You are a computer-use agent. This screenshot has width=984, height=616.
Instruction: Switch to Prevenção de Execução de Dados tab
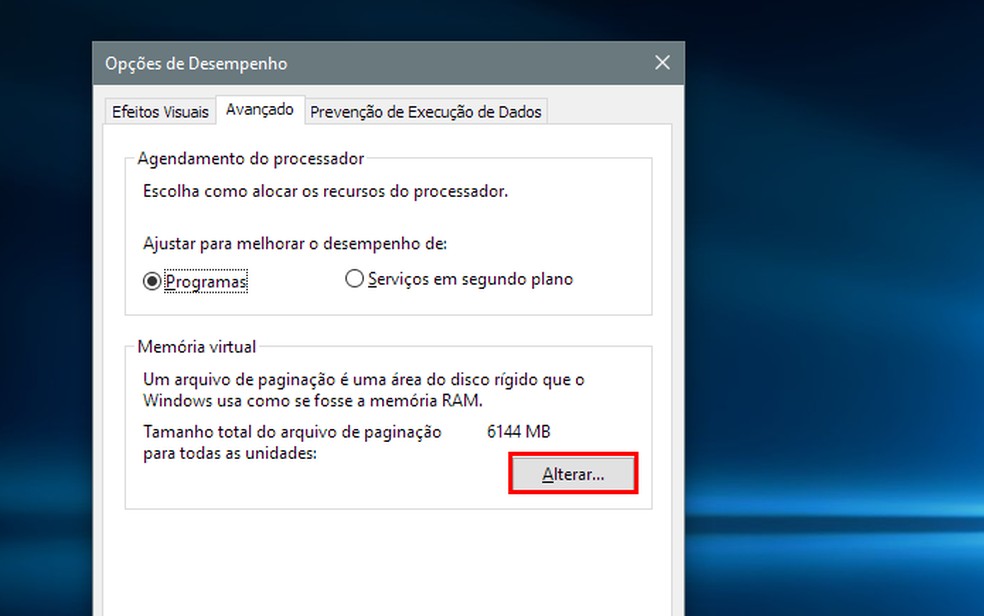coord(425,112)
